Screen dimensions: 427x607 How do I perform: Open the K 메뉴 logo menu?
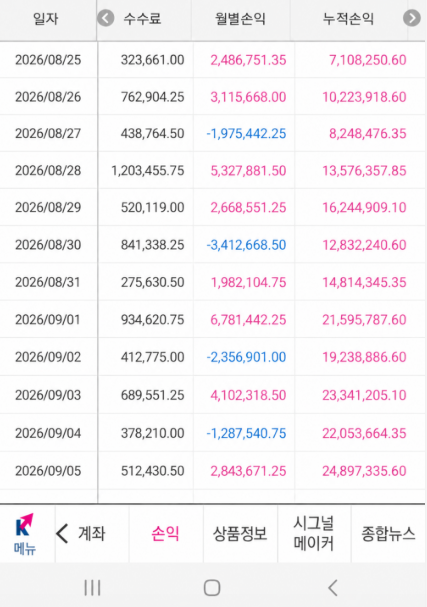(x=25, y=534)
